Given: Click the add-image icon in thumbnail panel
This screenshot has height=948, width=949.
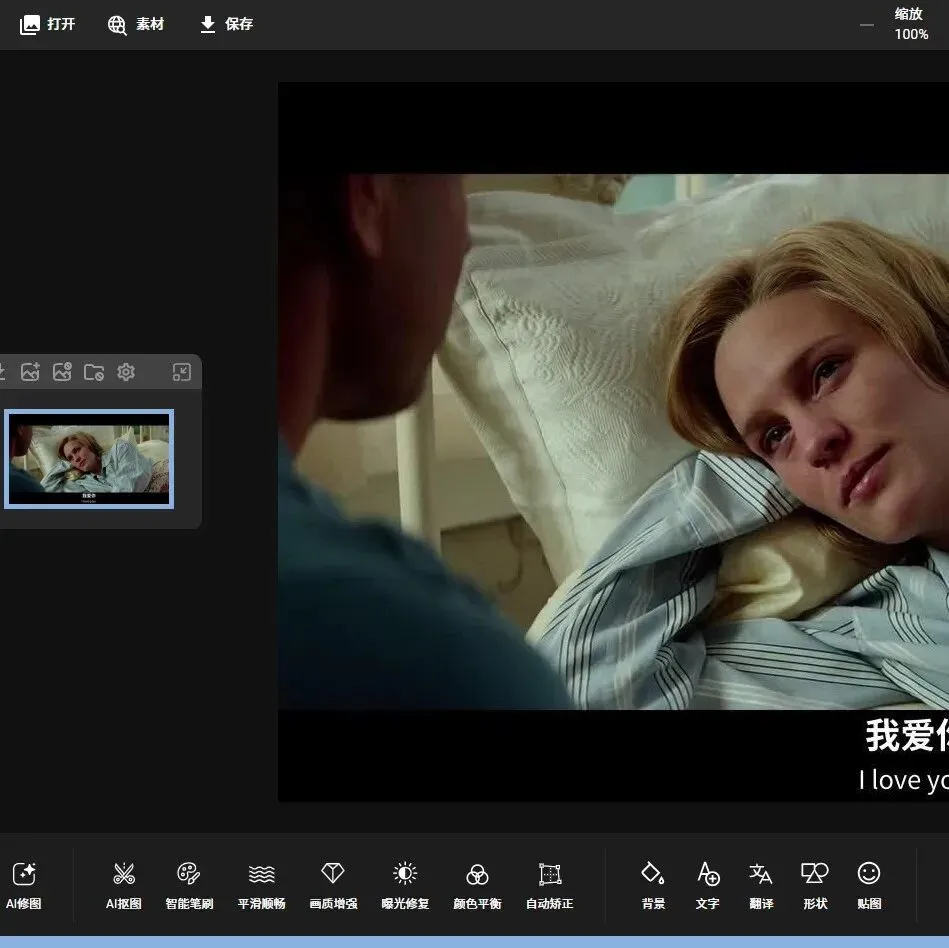Looking at the screenshot, I should coord(30,372).
